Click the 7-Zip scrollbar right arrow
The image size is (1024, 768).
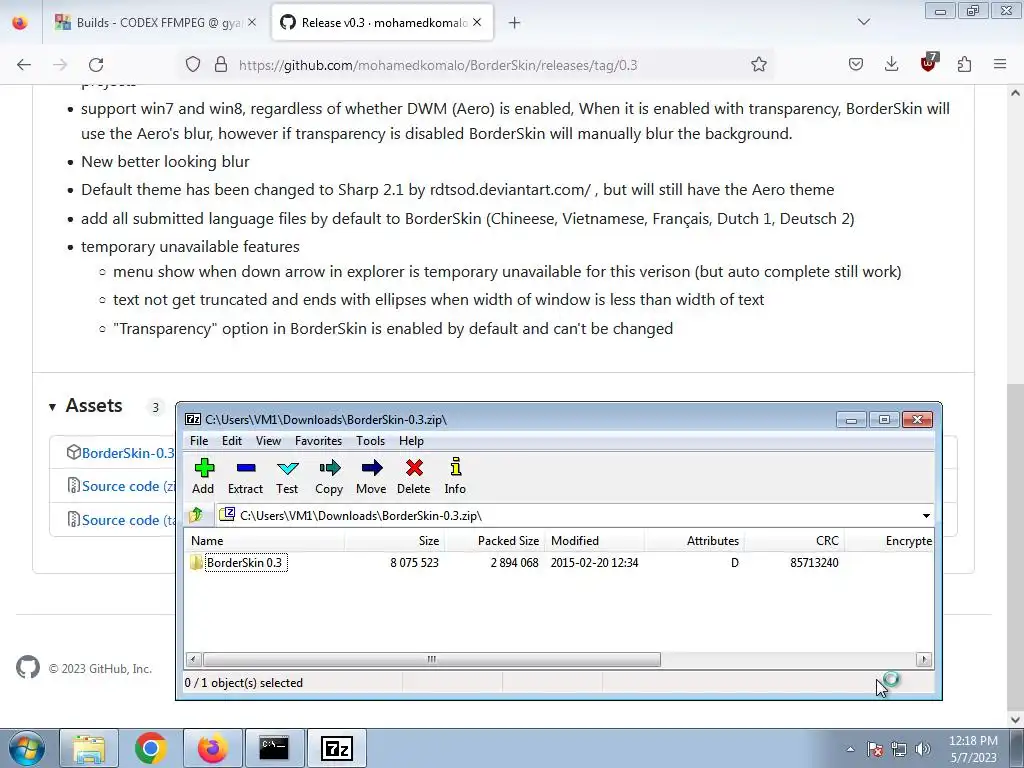pyautogui.click(x=923, y=660)
